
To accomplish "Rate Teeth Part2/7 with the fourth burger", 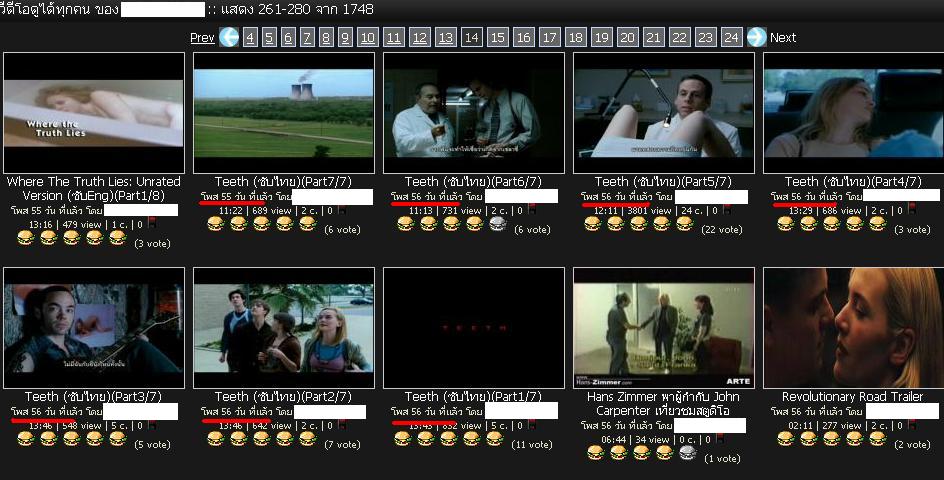I will pyautogui.click(x=284, y=439).
